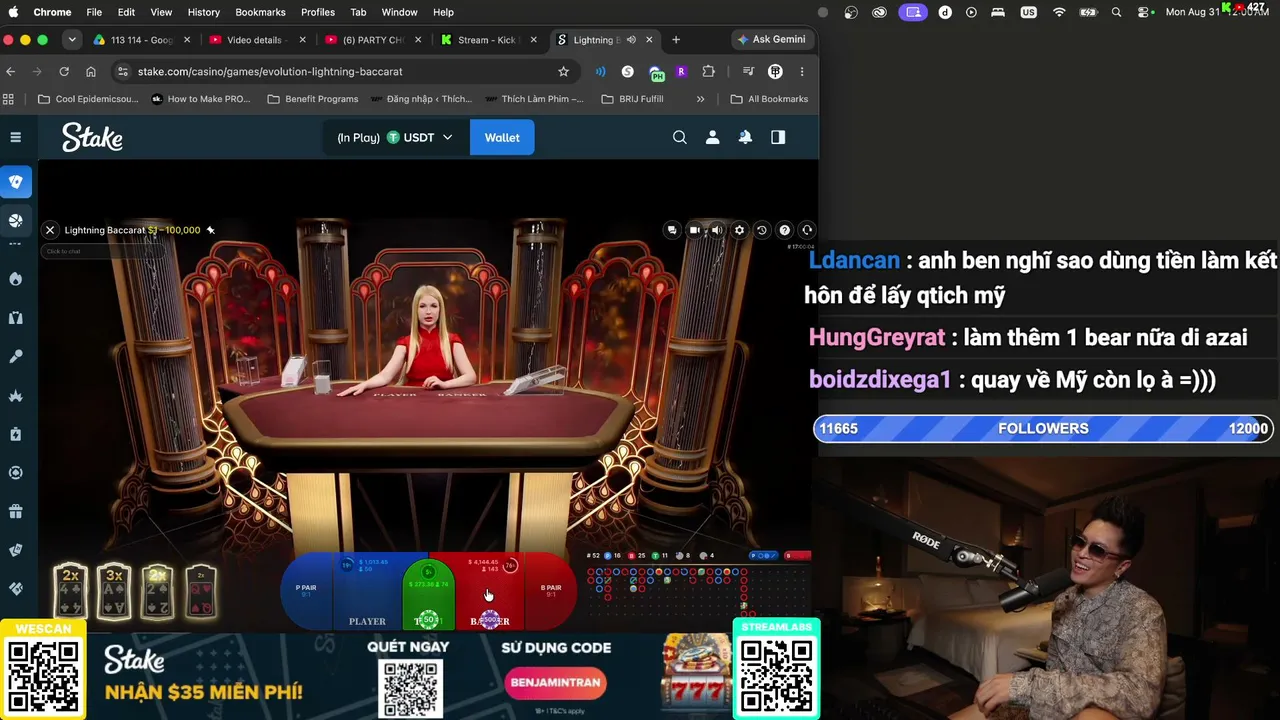Select the Sports basketball icon in sidebar
The width and height of the screenshot is (1280, 720).
point(16,220)
